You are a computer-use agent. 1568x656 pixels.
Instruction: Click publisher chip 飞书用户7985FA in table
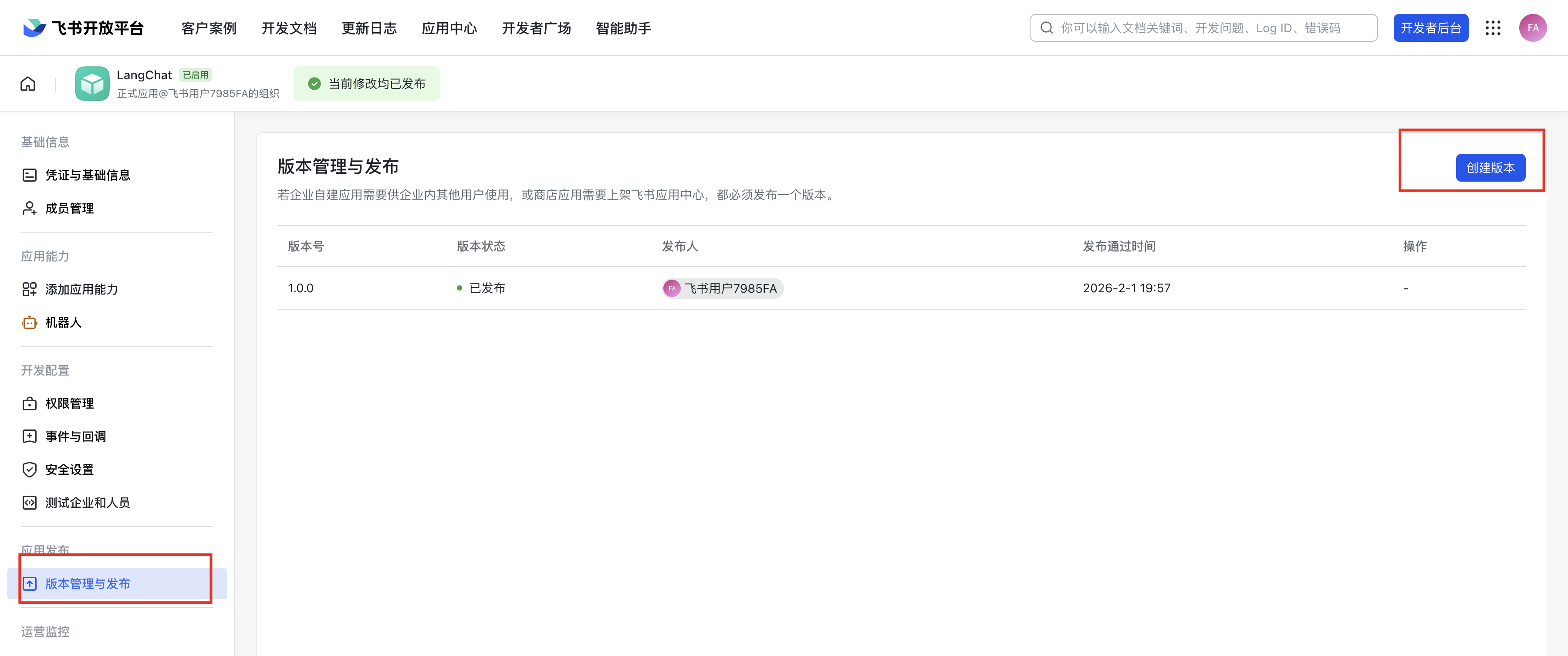click(723, 288)
